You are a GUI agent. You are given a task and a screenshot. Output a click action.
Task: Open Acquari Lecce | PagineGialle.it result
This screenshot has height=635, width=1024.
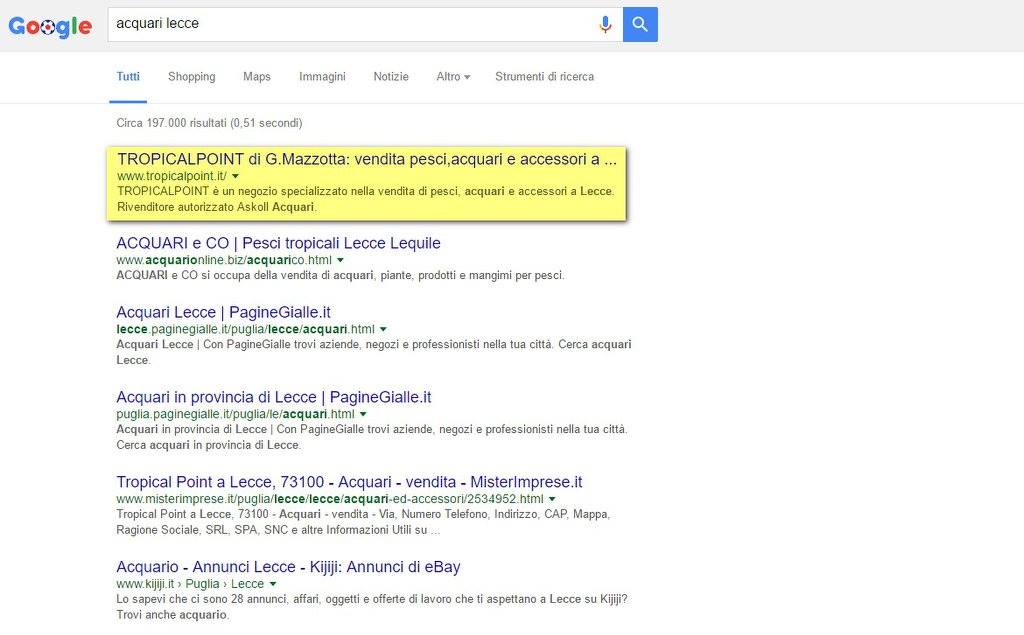tap(223, 312)
